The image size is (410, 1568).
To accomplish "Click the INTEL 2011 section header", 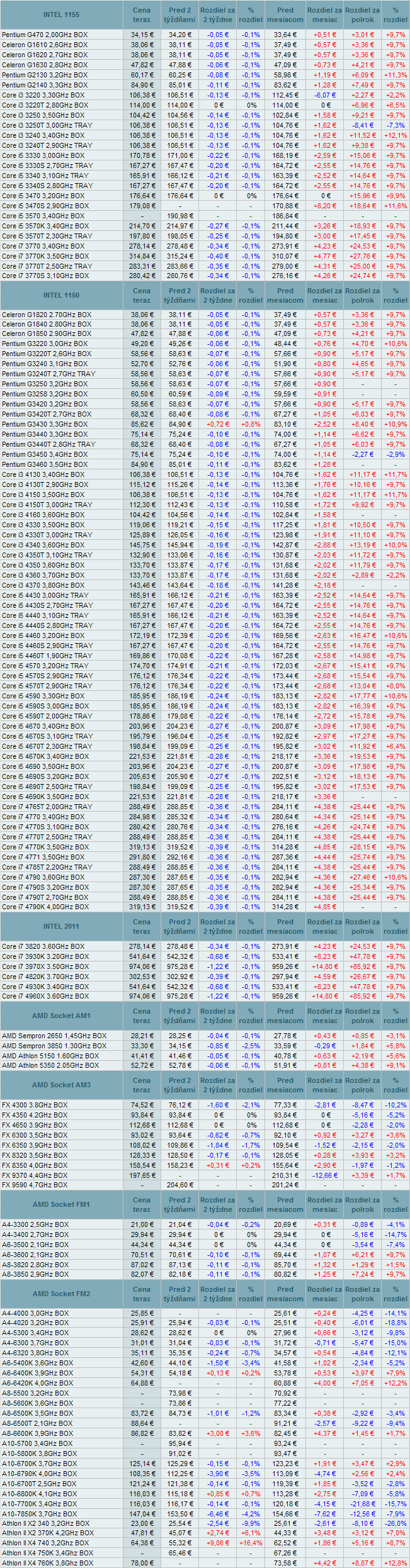I will [62, 926].
